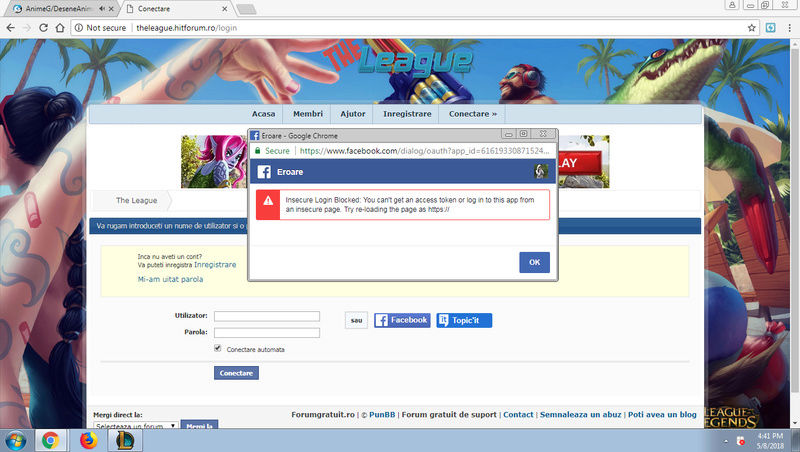Screen dimensions: 800x452
Task: Toggle the Conectare automata checkbox
Action: (x=218, y=348)
